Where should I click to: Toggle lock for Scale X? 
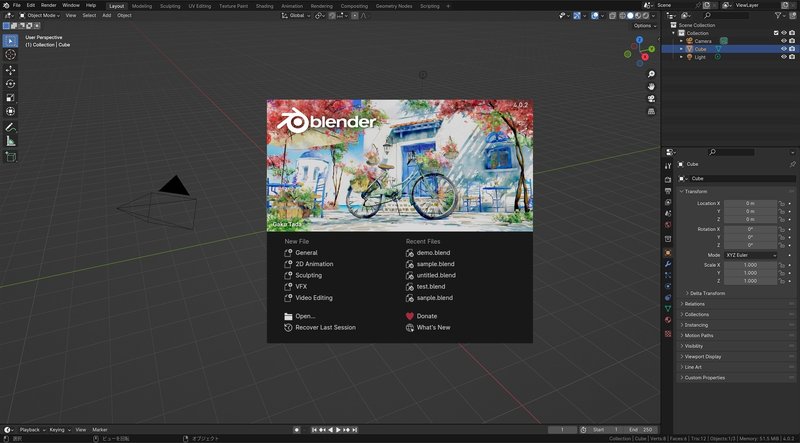coord(781,265)
